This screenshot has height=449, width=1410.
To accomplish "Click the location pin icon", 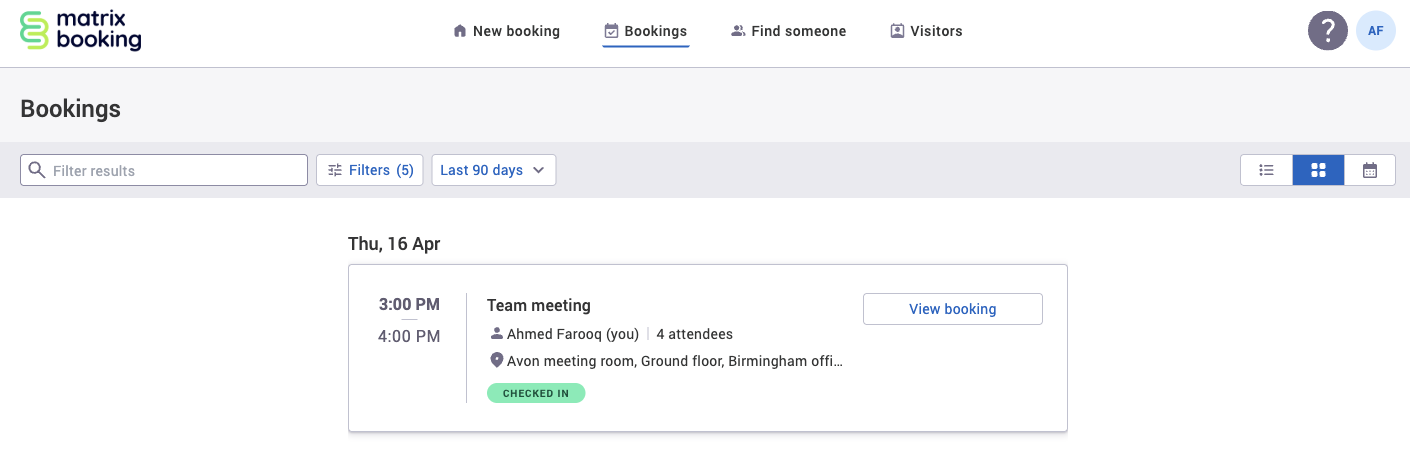I will [x=496, y=360].
